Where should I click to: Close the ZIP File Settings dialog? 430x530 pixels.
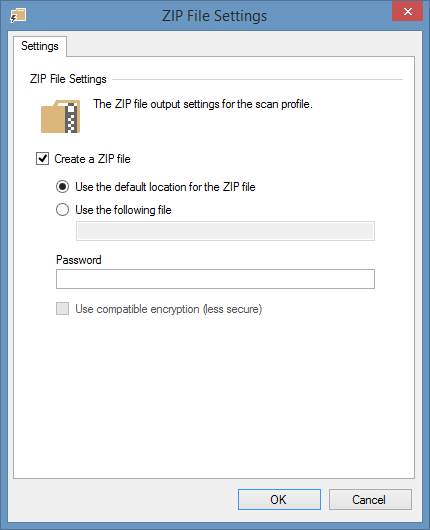[407, 11]
